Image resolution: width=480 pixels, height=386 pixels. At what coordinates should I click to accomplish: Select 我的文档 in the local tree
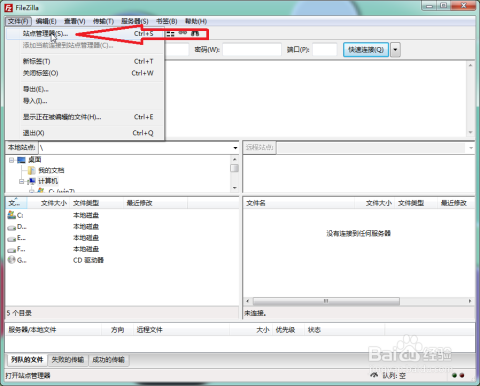click(x=51, y=171)
